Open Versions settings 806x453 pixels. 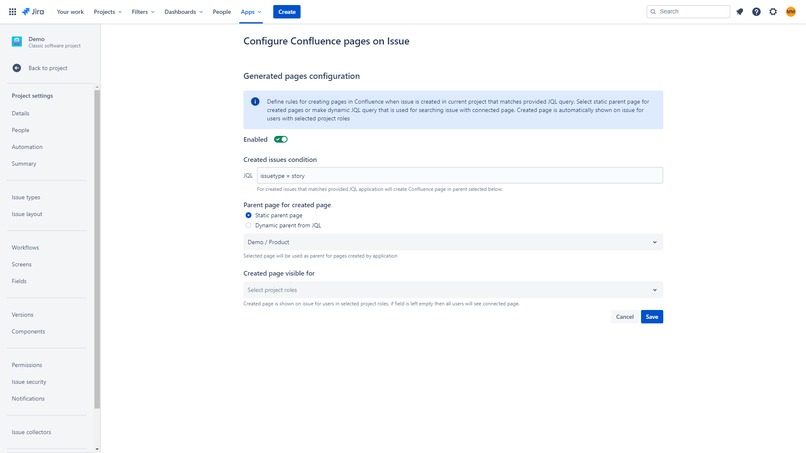[x=23, y=315]
